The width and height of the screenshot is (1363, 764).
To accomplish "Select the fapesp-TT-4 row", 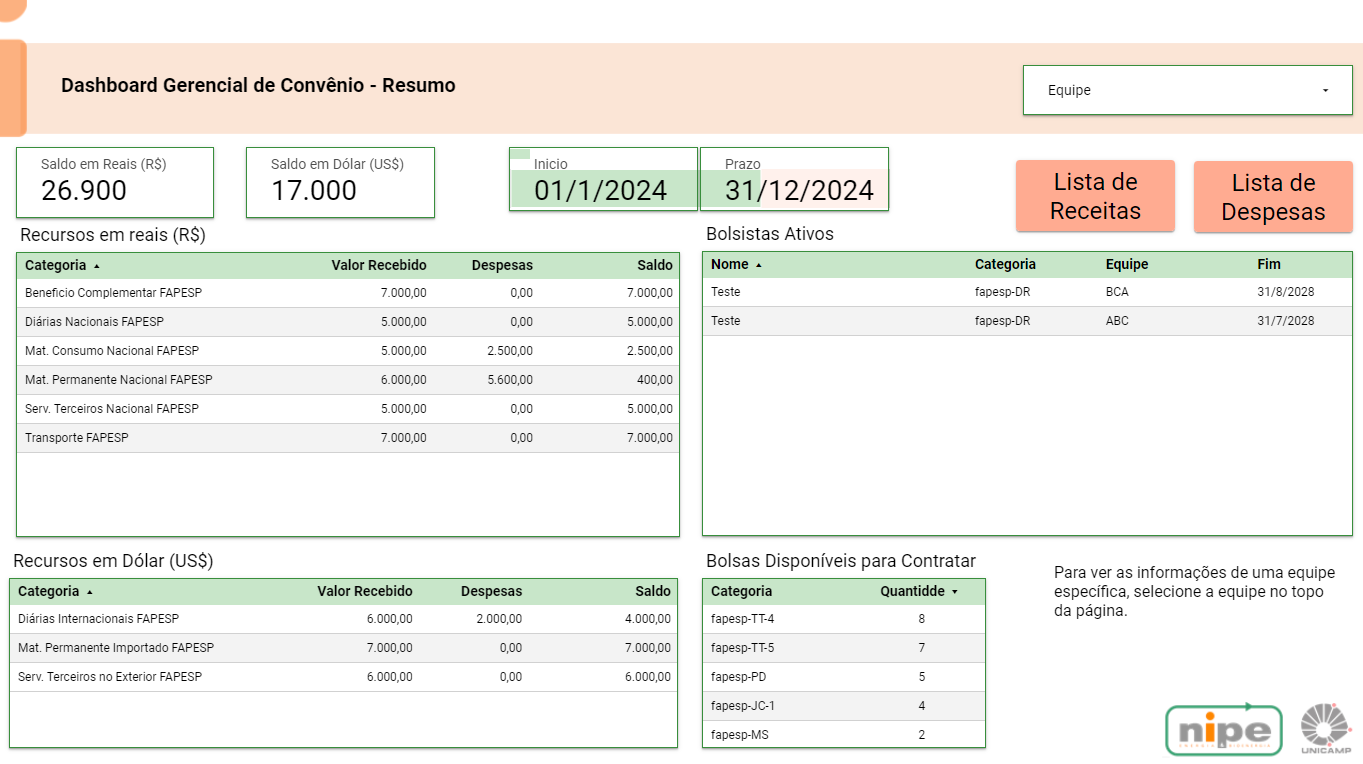I will pos(844,619).
